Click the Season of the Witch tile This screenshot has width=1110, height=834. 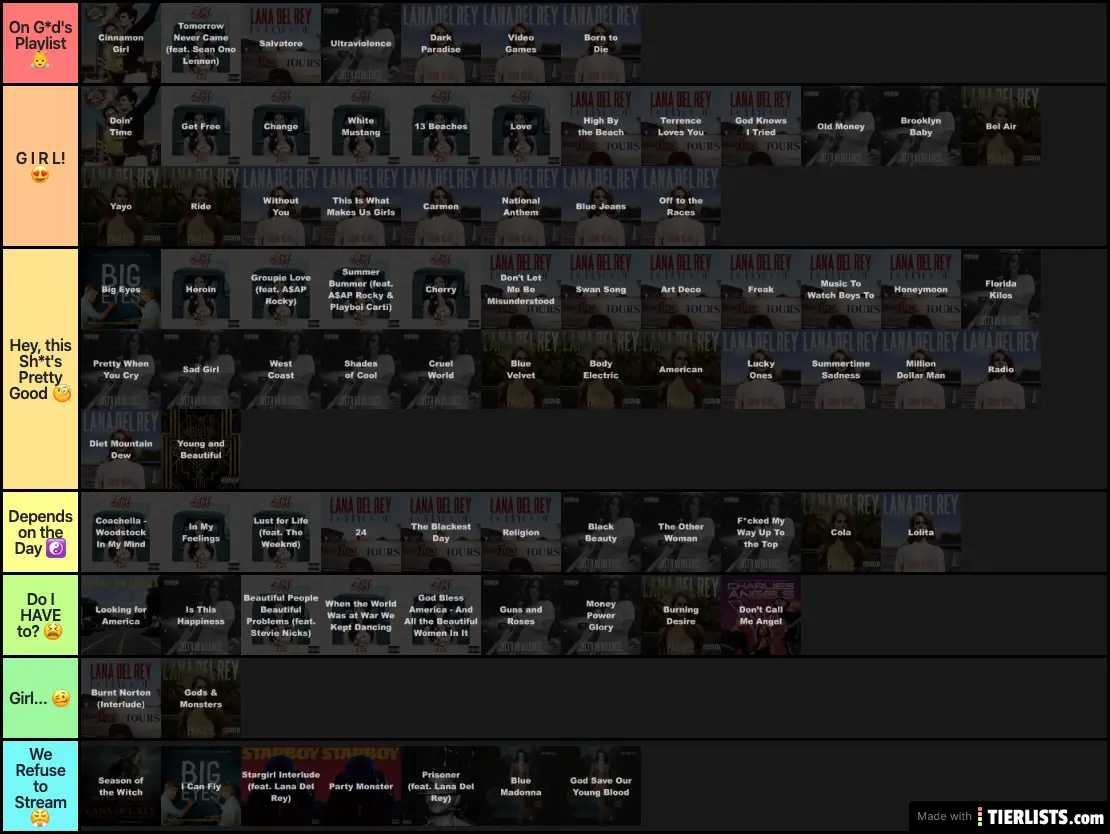tap(121, 786)
